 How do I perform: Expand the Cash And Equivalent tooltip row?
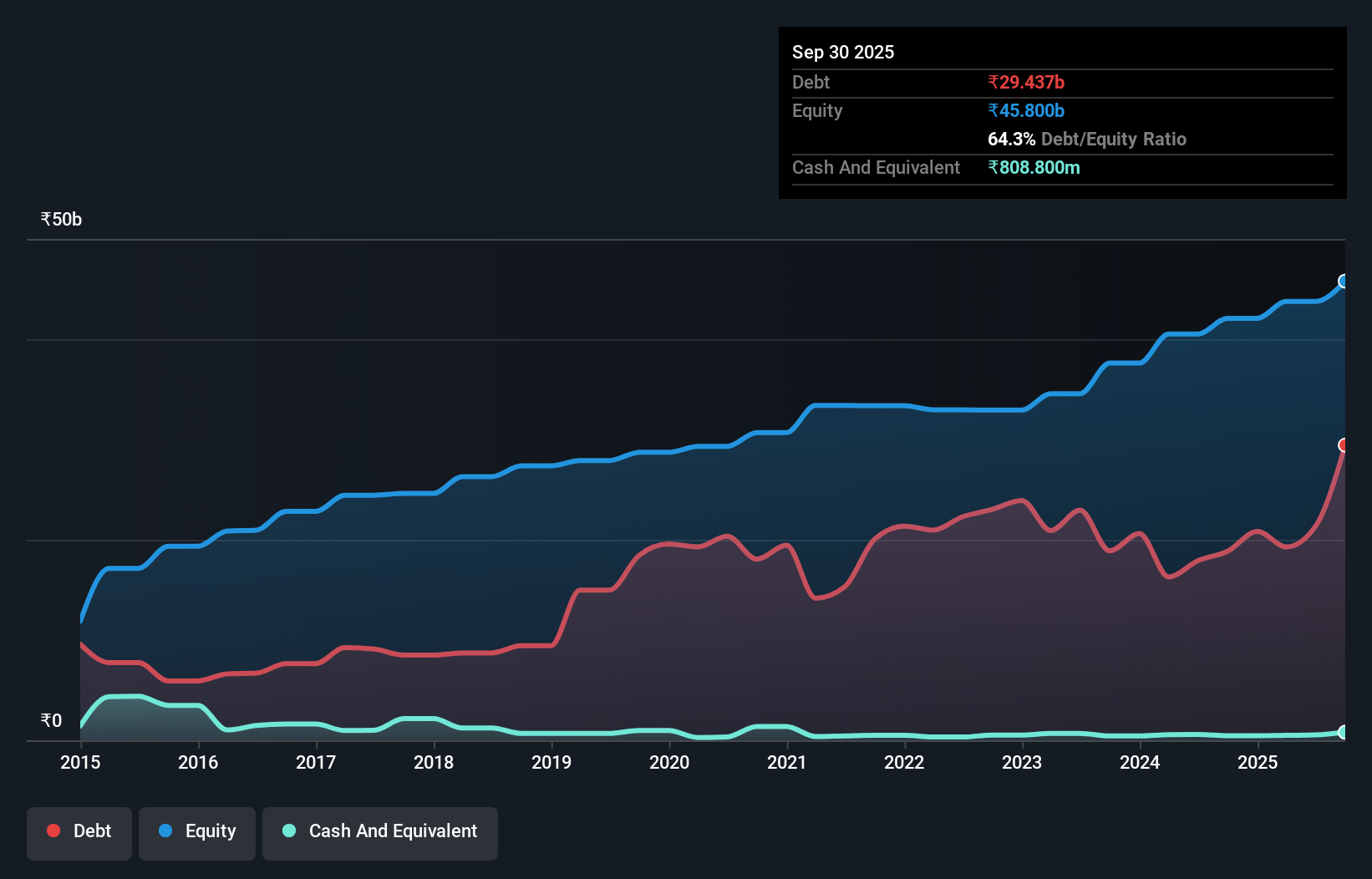coord(875,167)
